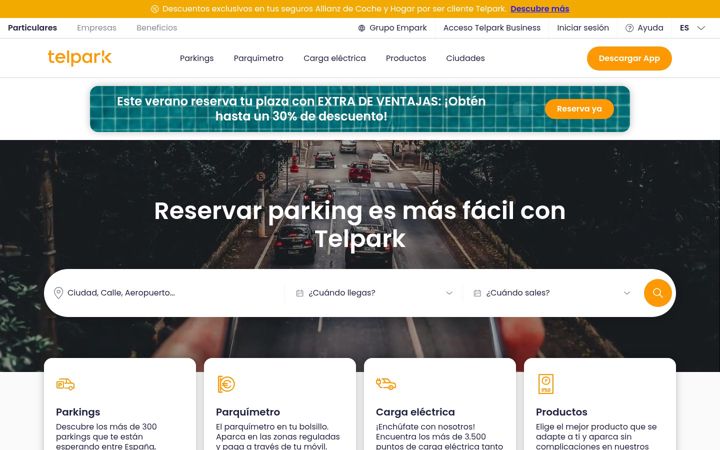Click the Parkings card heading
Image resolution: width=720 pixels, height=450 pixels.
click(78, 412)
